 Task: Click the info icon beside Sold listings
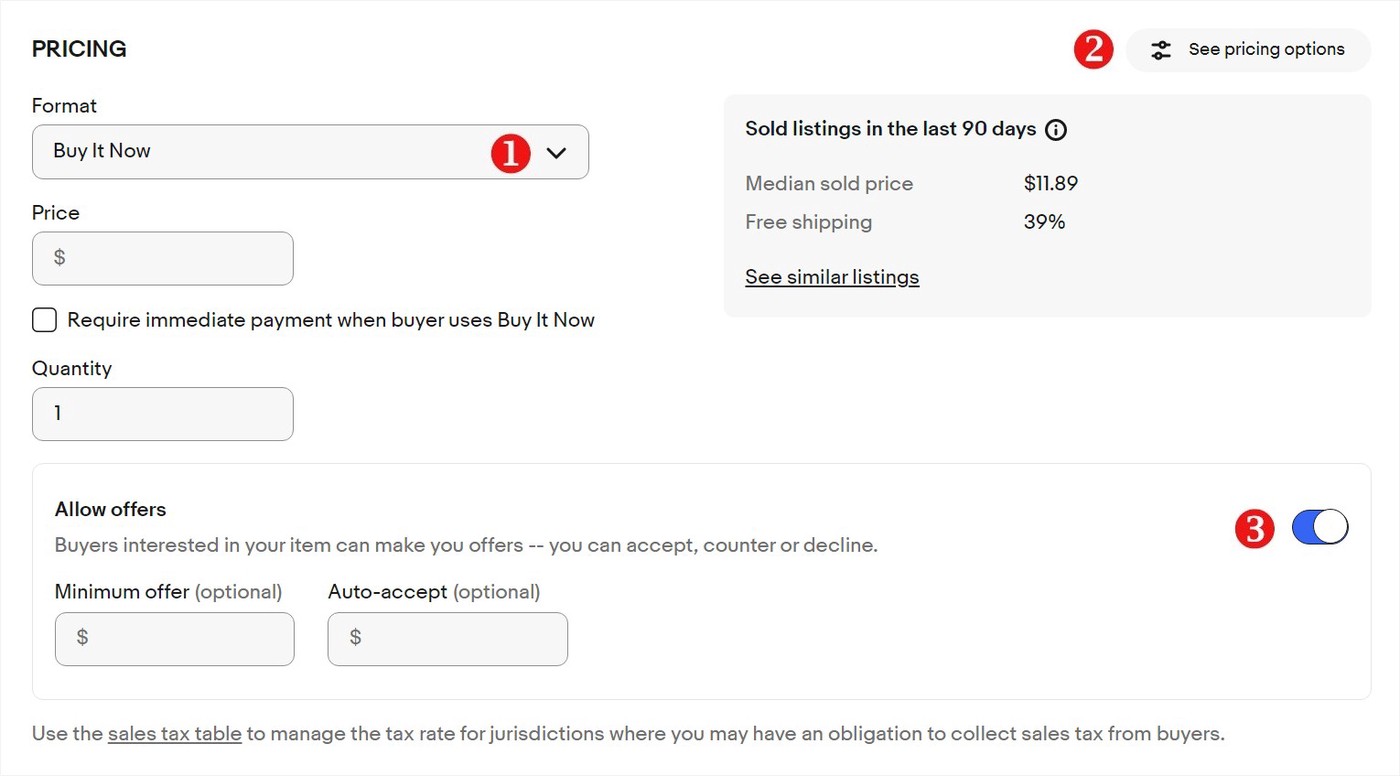(1056, 129)
